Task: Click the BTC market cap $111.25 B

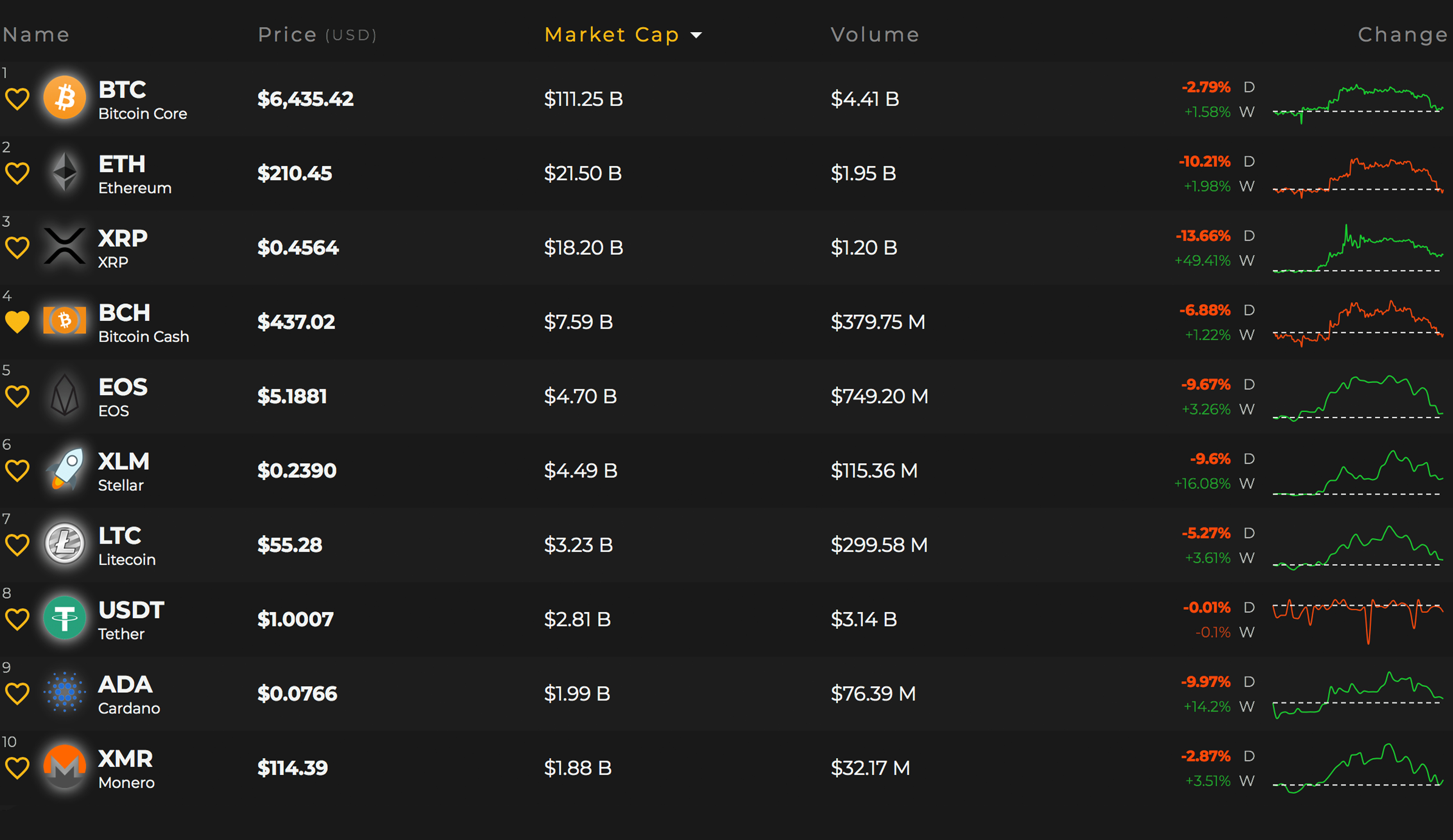Action: [x=583, y=99]
